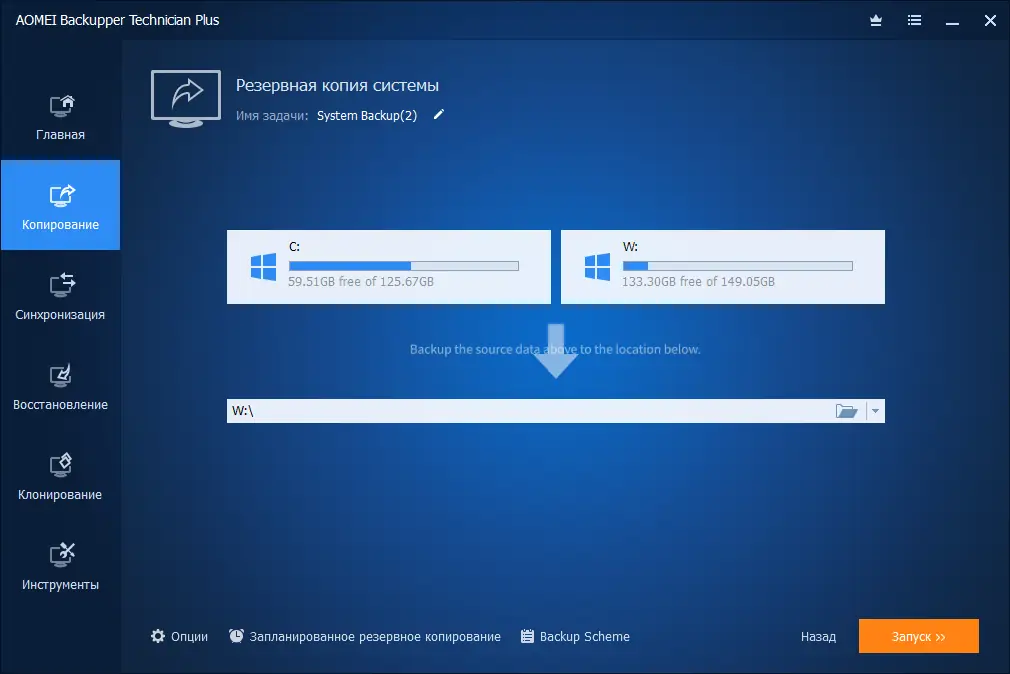The image size is (1010, 674).
Task: Open the Backup Scheme configuration
Action: point(575,636)
